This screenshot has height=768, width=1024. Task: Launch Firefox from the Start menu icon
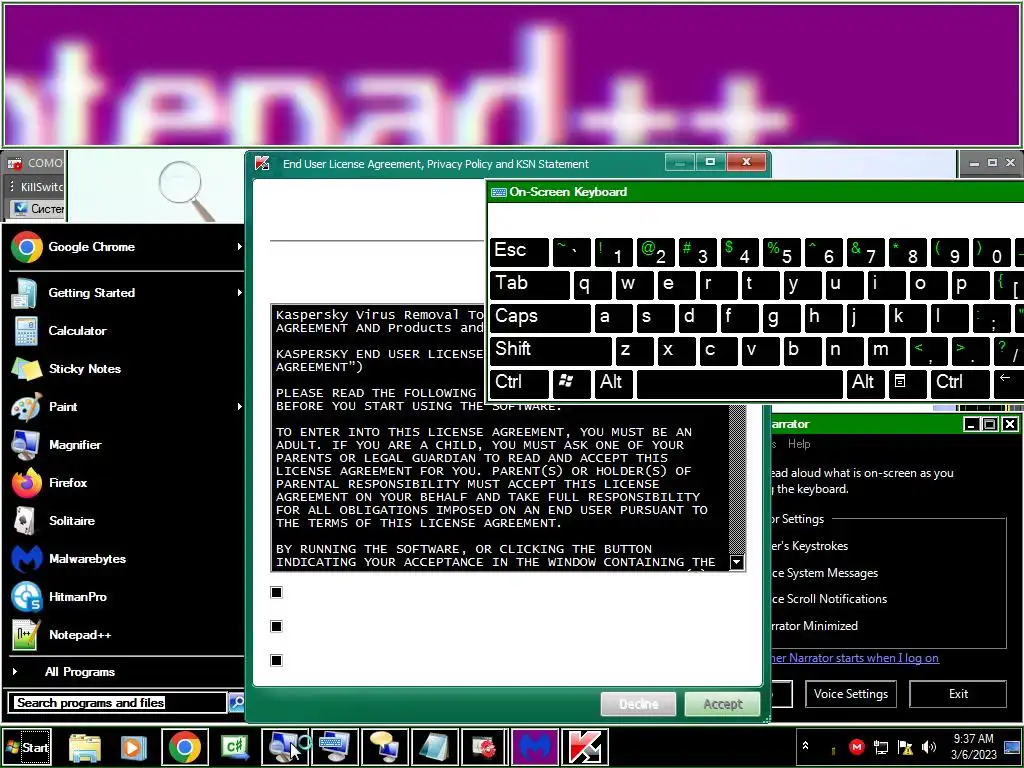tap(26, 483)
